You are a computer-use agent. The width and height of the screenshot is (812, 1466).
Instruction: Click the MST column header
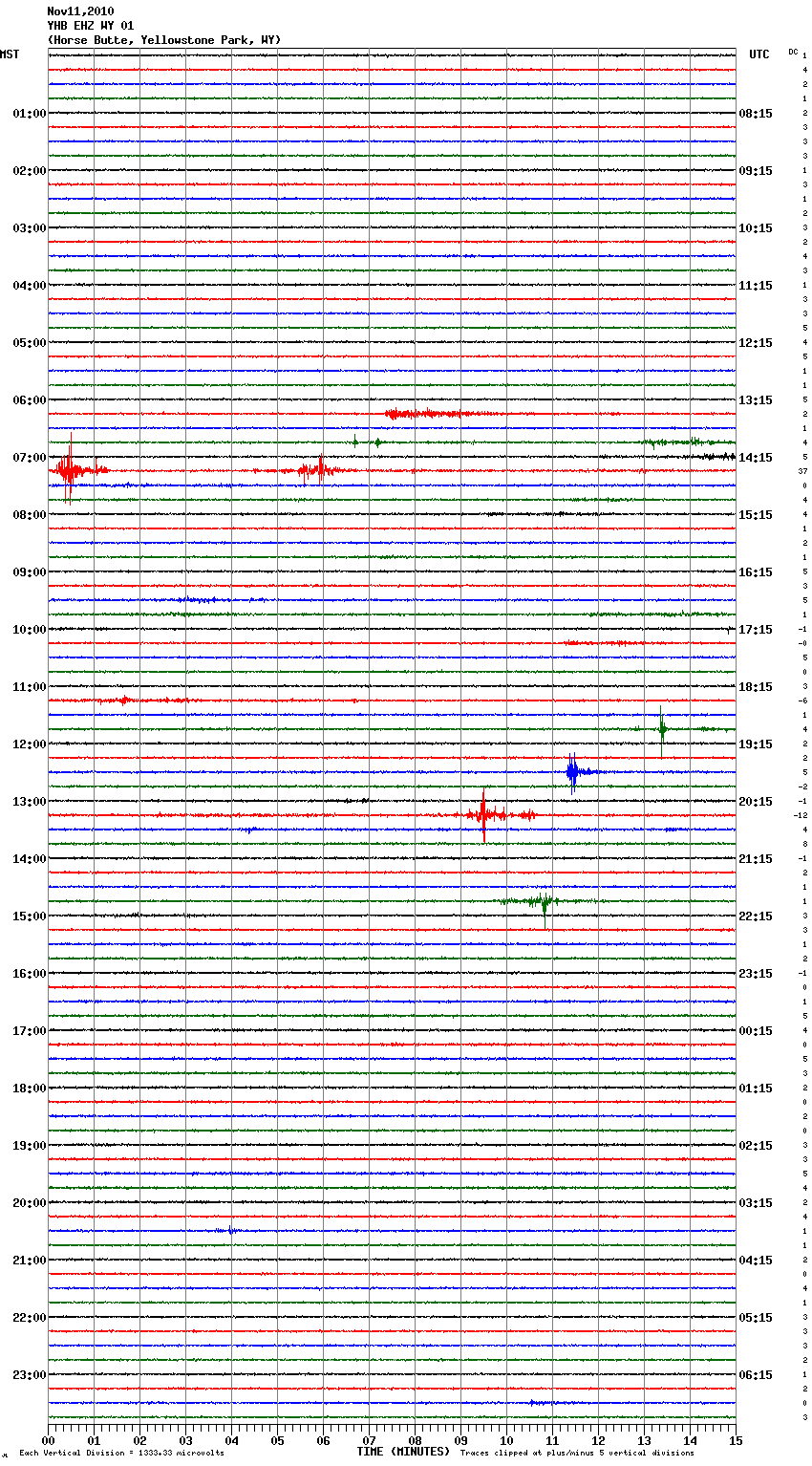click(10, 54)
